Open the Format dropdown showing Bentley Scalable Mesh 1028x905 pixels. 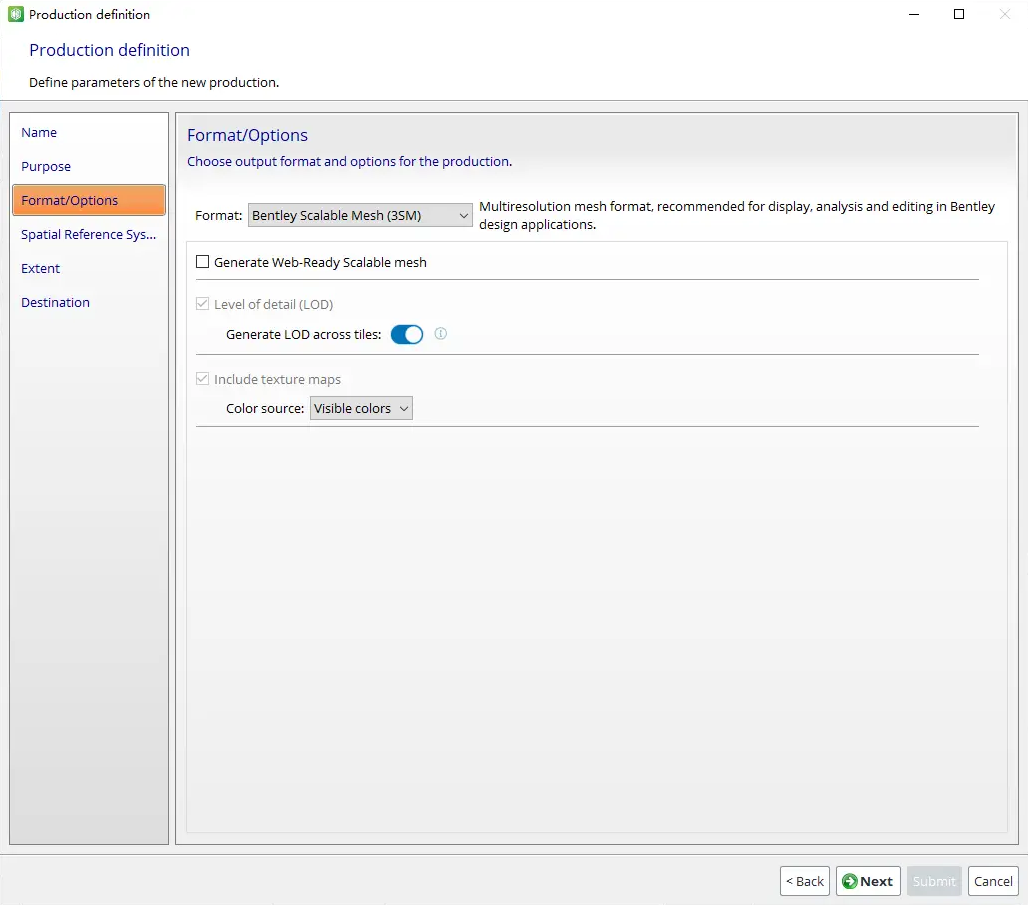tap(360, 215)
